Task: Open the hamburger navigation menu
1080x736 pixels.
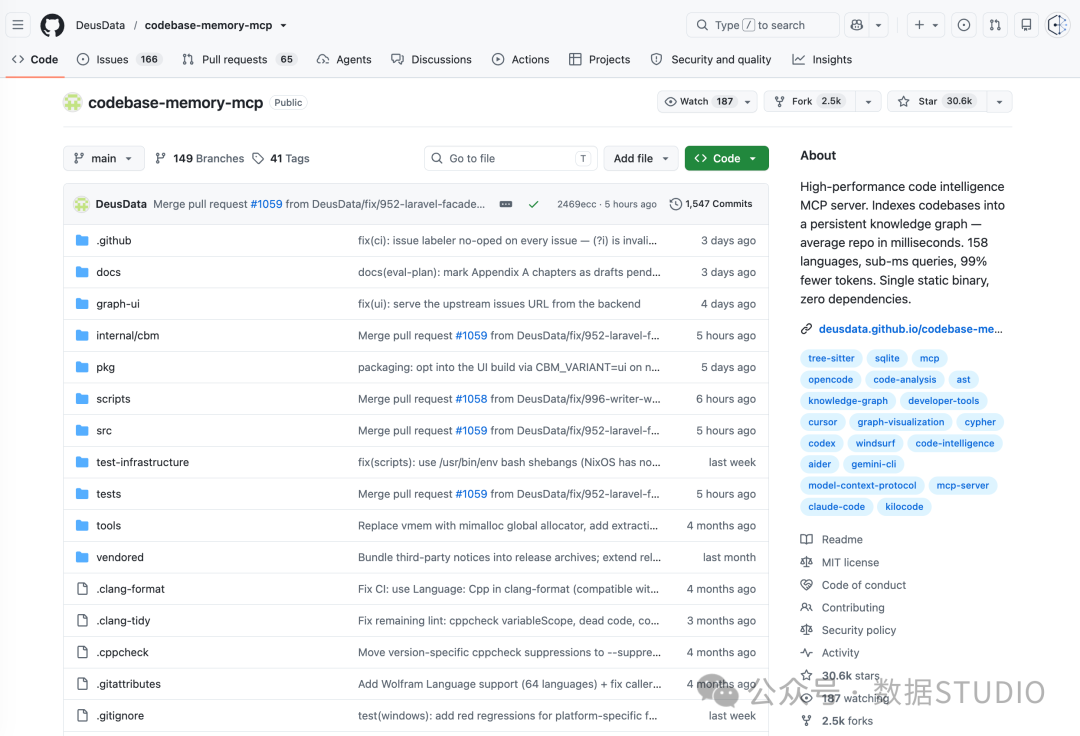Action: tap(18, 25)
